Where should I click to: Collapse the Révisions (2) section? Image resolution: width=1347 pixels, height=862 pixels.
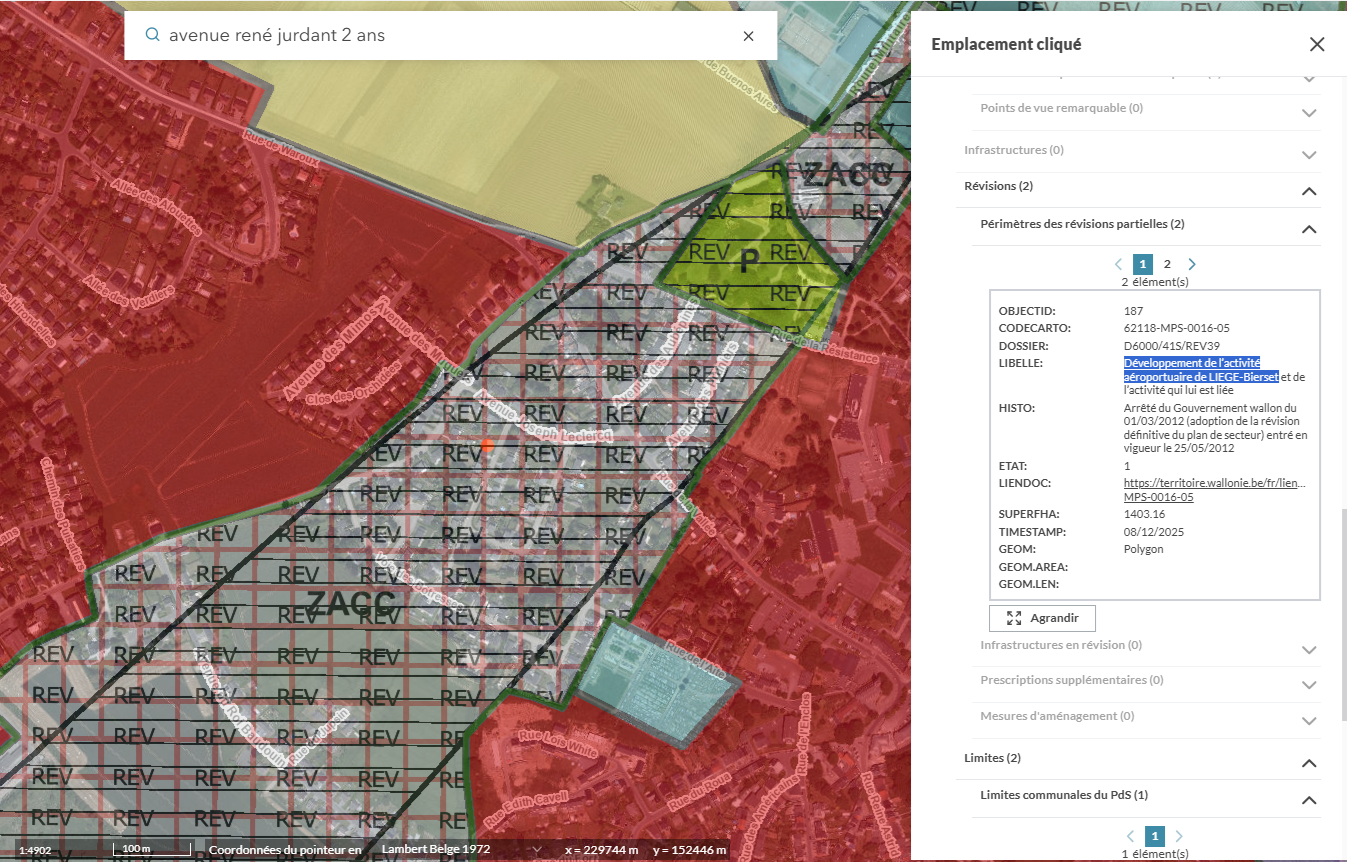[x=1308, y=191]
